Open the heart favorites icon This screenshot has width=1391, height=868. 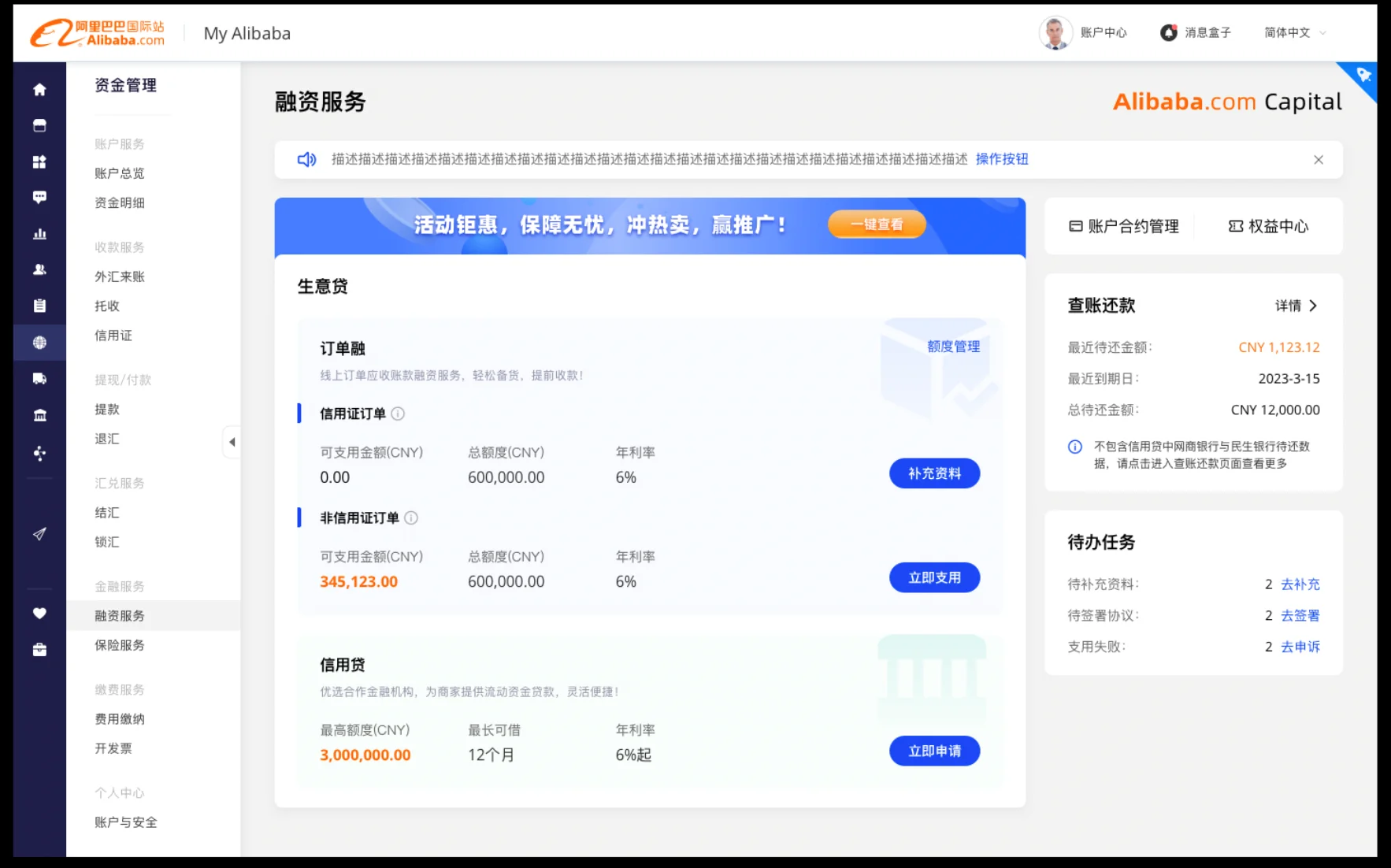[x=39, y=614]
